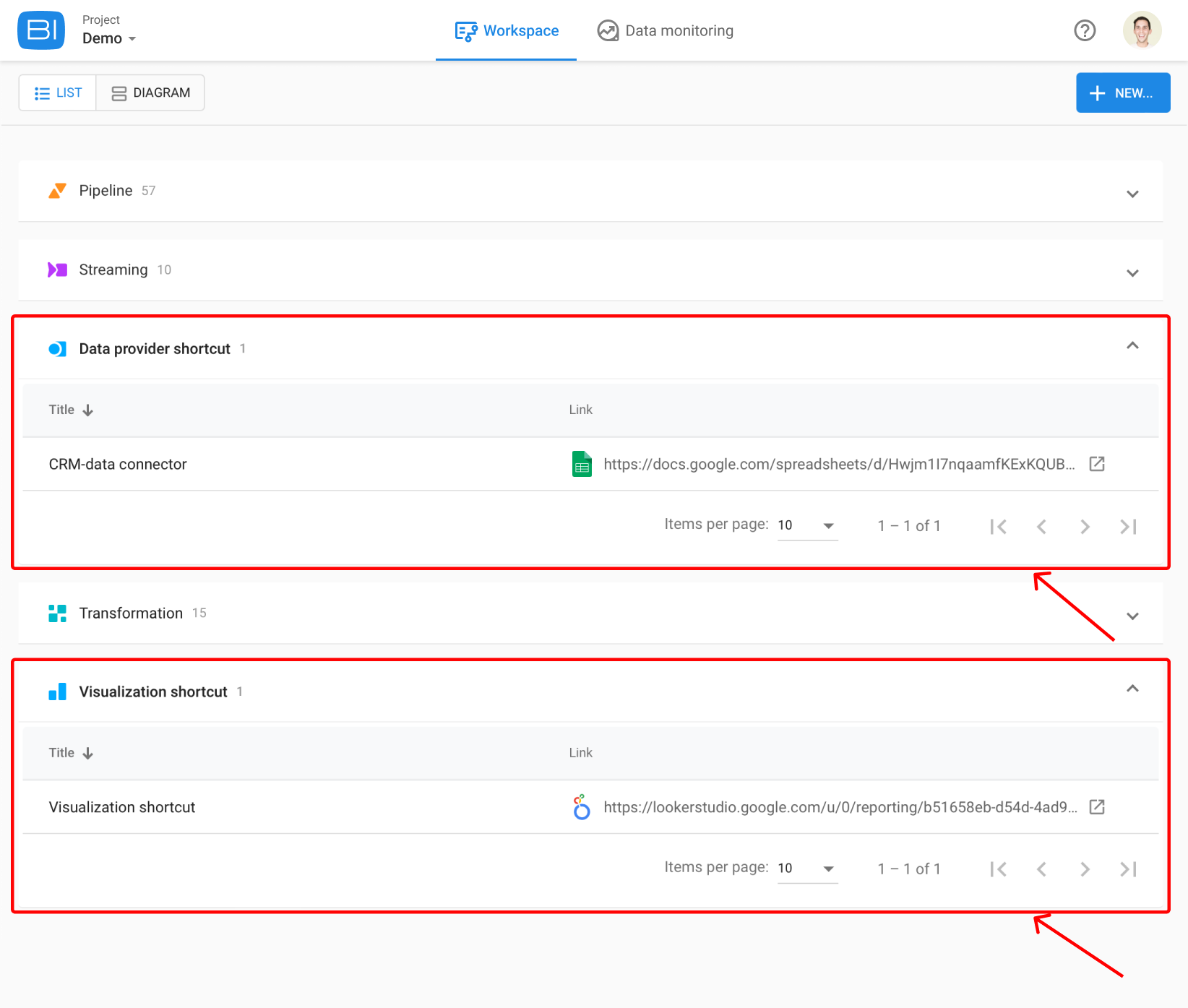Image resolution: width=1188 pixels, height=1008 pixels.
Task: Click the Streaming purple icon
Action: [x=57, y=270]
